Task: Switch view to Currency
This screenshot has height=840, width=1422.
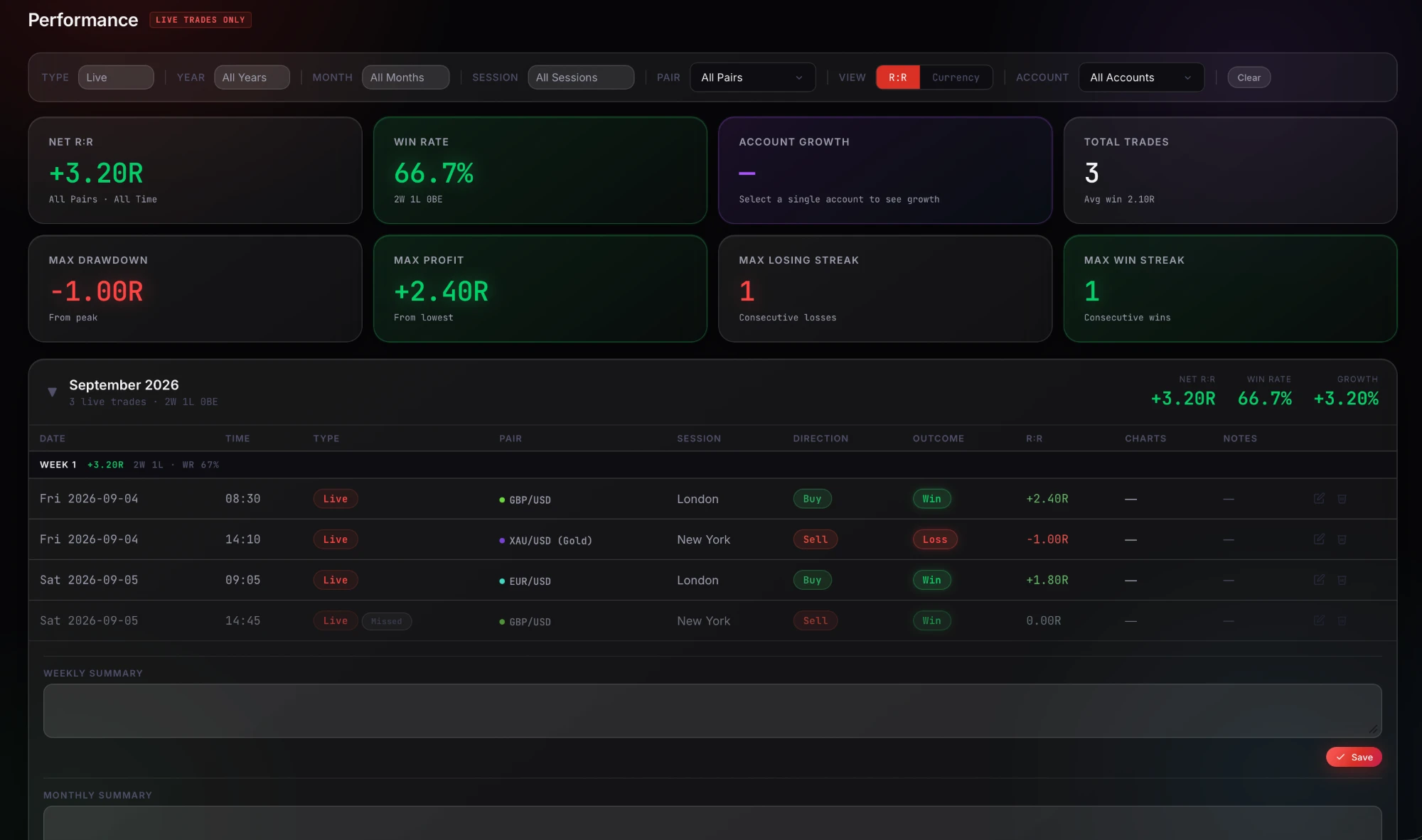Action: coord(956,77)
